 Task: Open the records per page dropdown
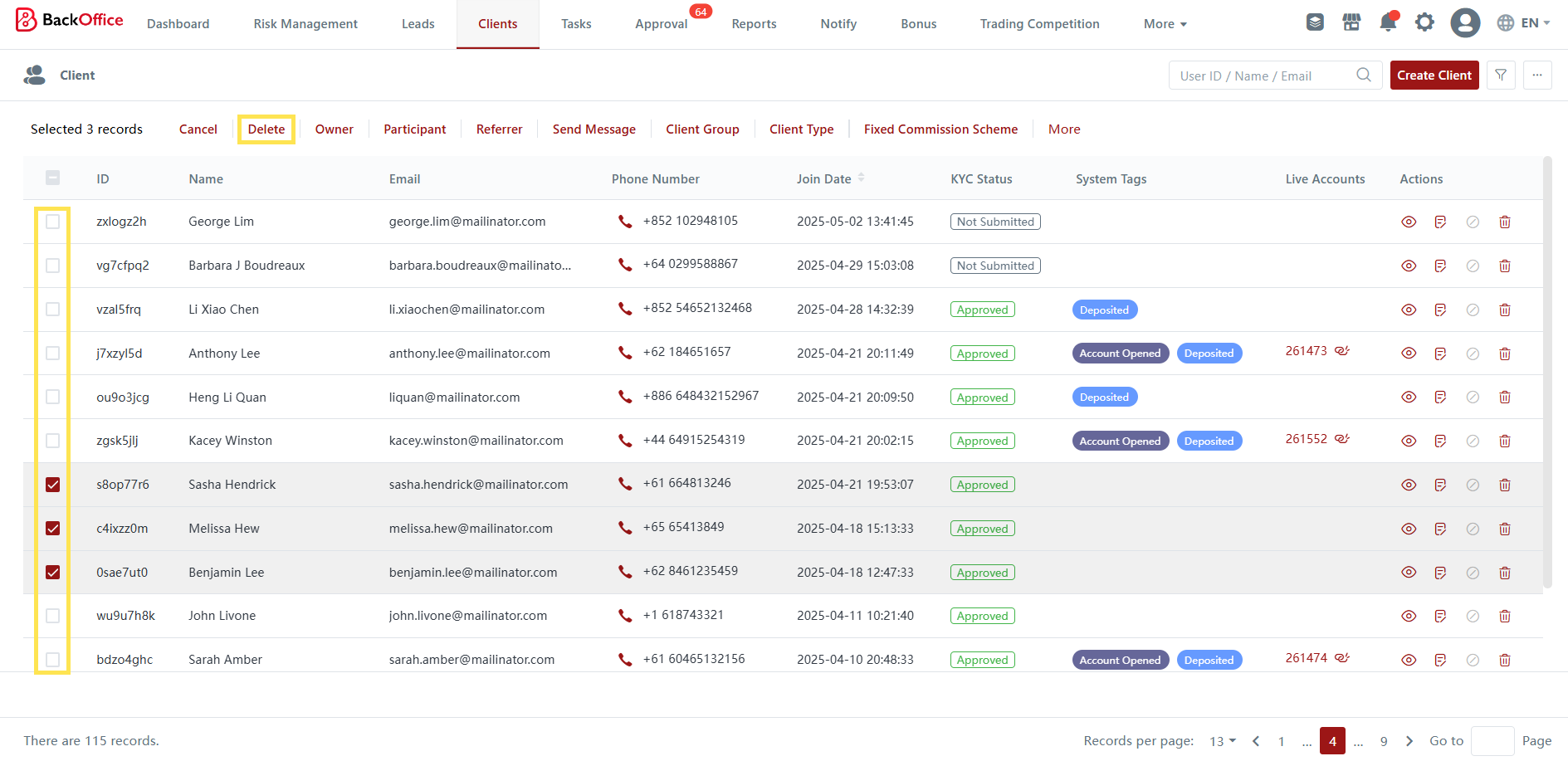(1223, 741)
